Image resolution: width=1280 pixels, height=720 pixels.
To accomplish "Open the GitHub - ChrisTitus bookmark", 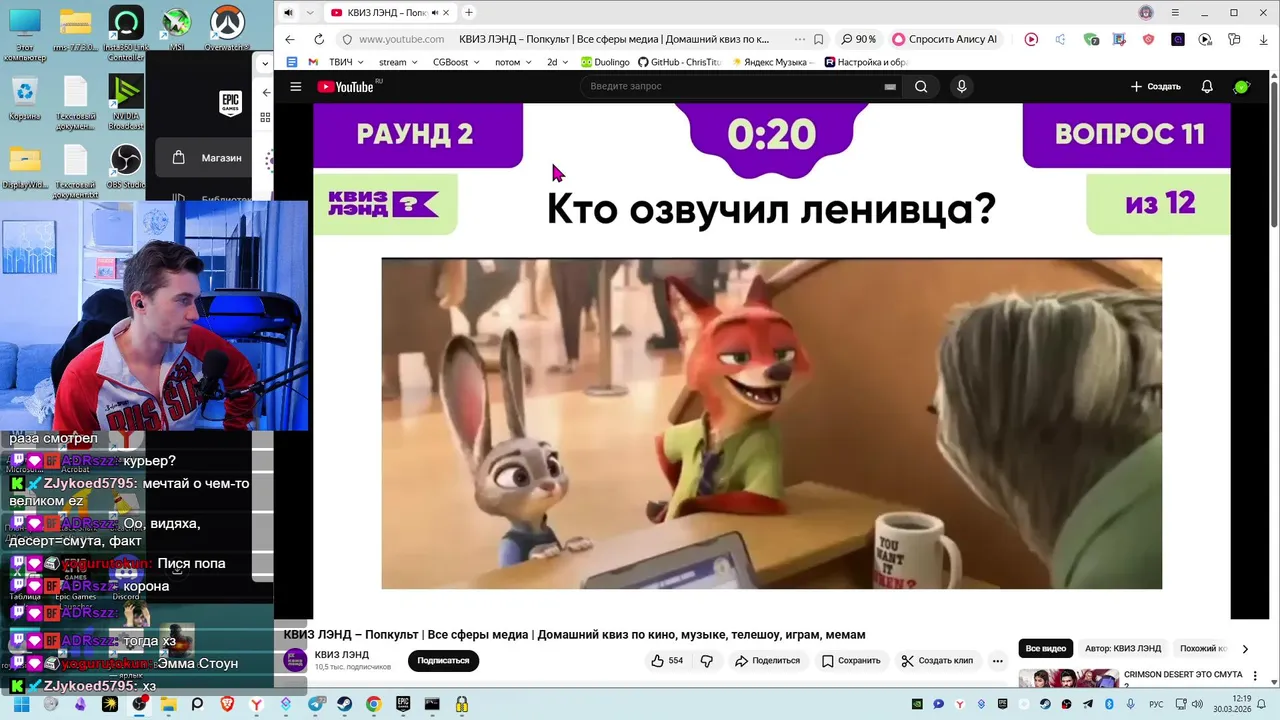I will (679, 62).
